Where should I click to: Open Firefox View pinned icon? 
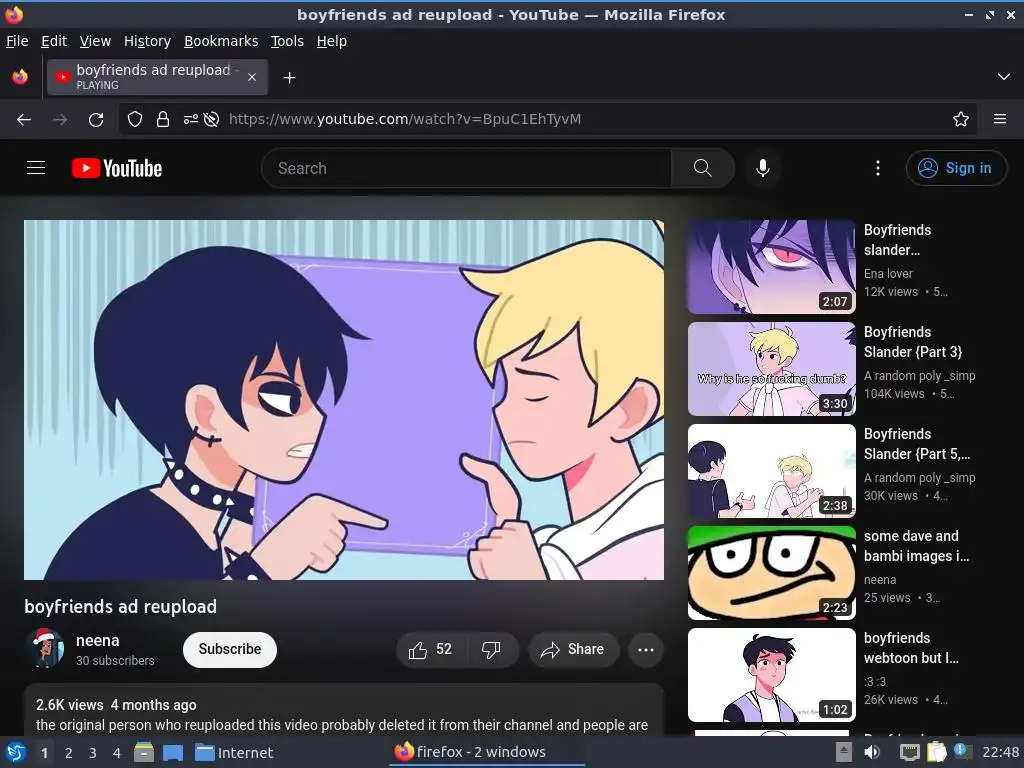point(20,77)
